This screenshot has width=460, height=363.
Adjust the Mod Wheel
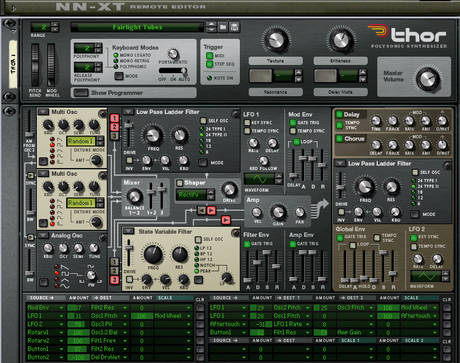[x=51, y=65]
